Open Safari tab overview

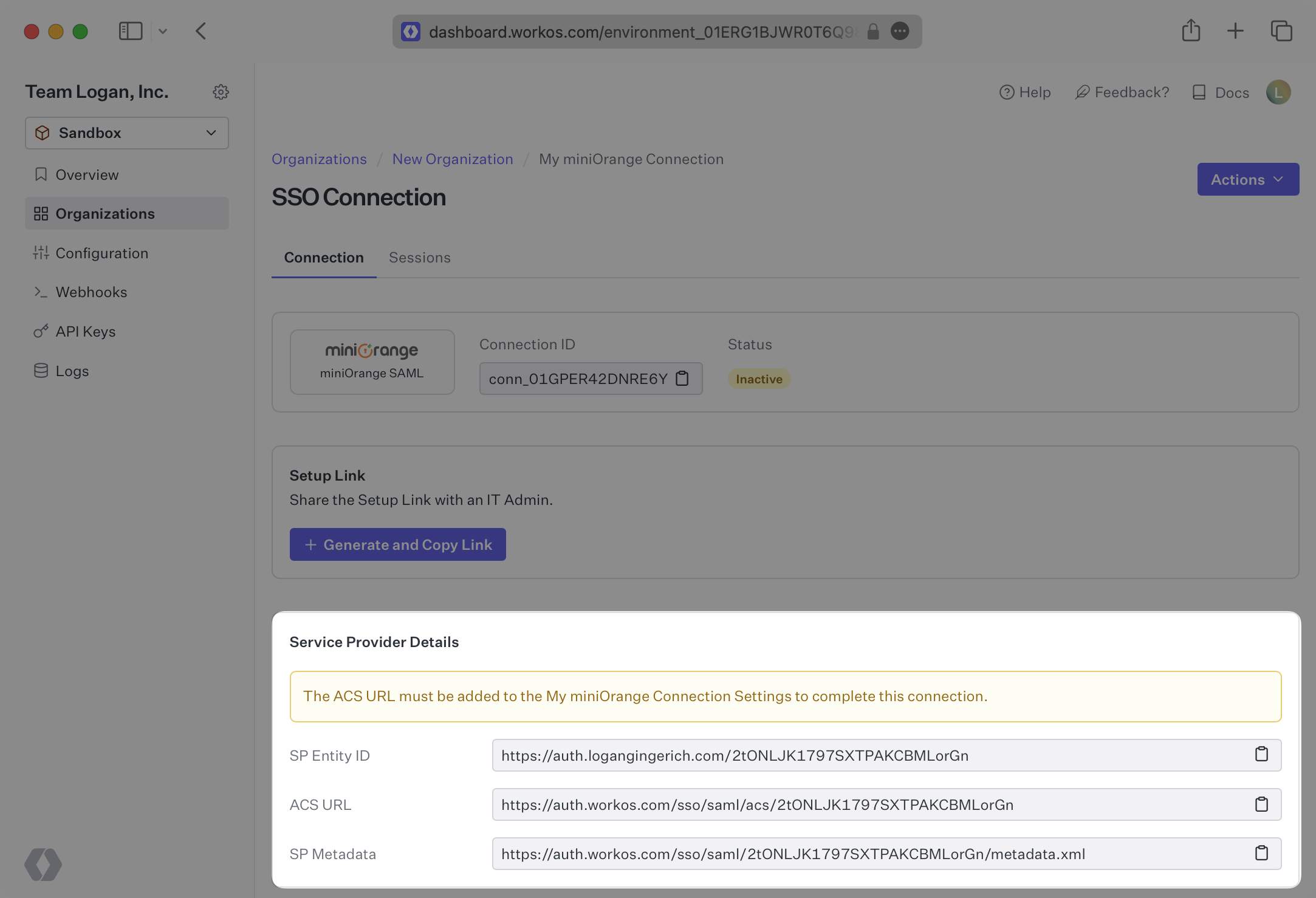click(1281, 31)
